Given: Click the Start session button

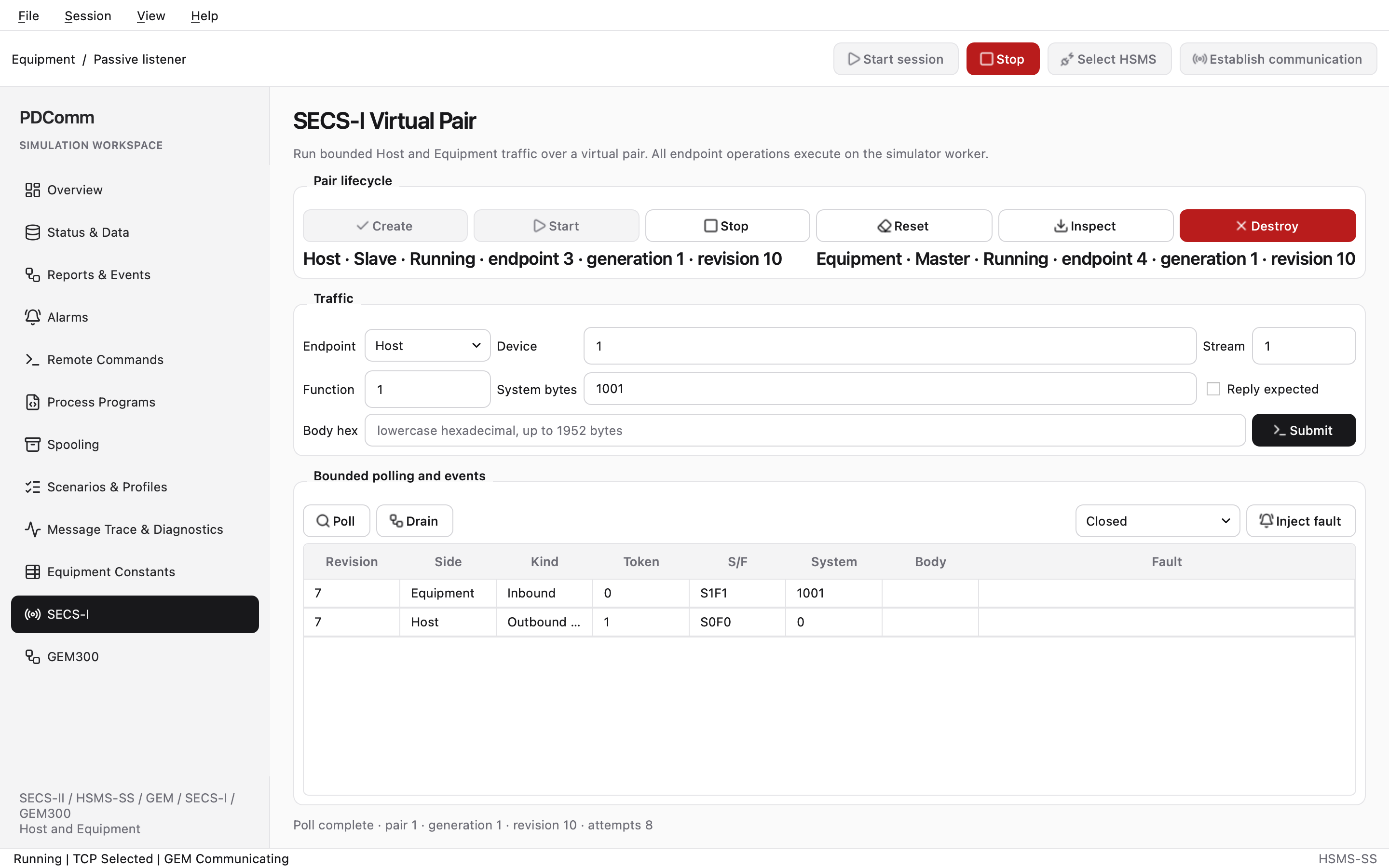Looking at the screenshot, I should tap(896, 59).
